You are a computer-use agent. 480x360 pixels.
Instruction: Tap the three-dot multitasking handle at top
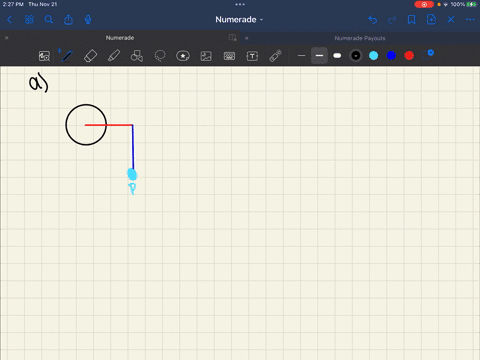click(240, 4)
